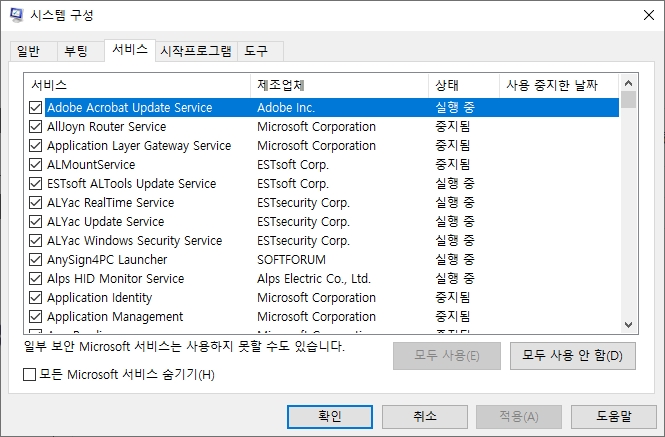665x437 pixels.
Task: Disable ALYac Windows Security Service checkbox
Action: click(36, 241)
